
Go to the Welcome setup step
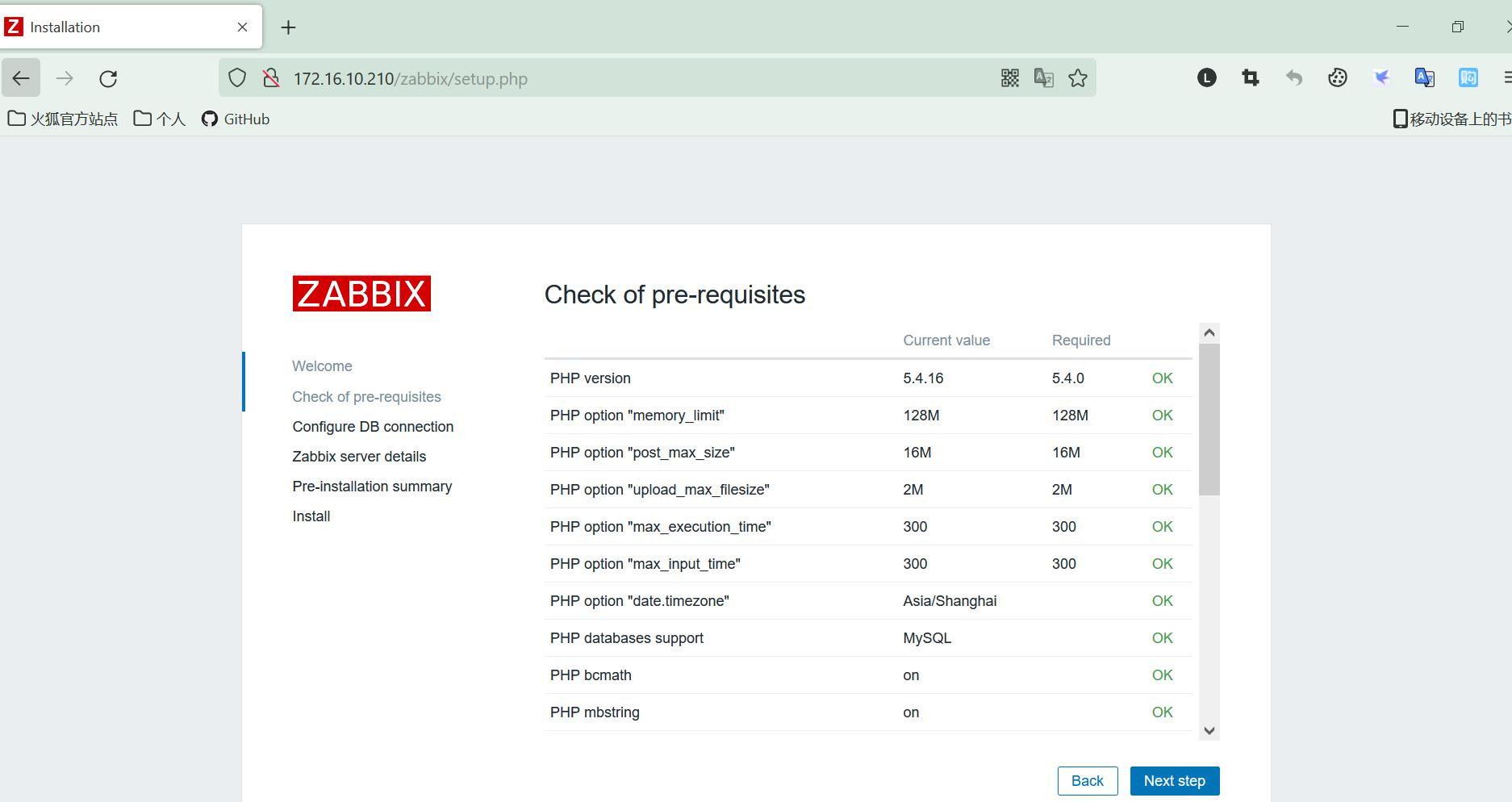[322, 366]
